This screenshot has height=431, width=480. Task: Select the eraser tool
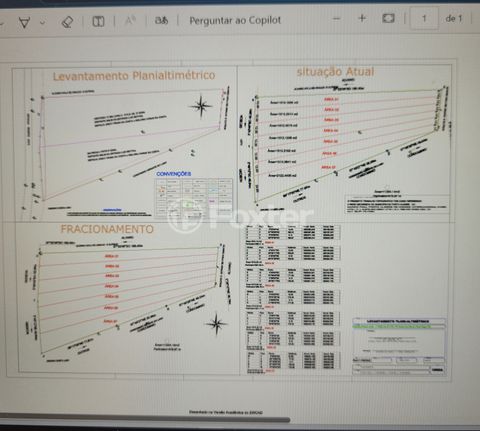coord(68,22)
